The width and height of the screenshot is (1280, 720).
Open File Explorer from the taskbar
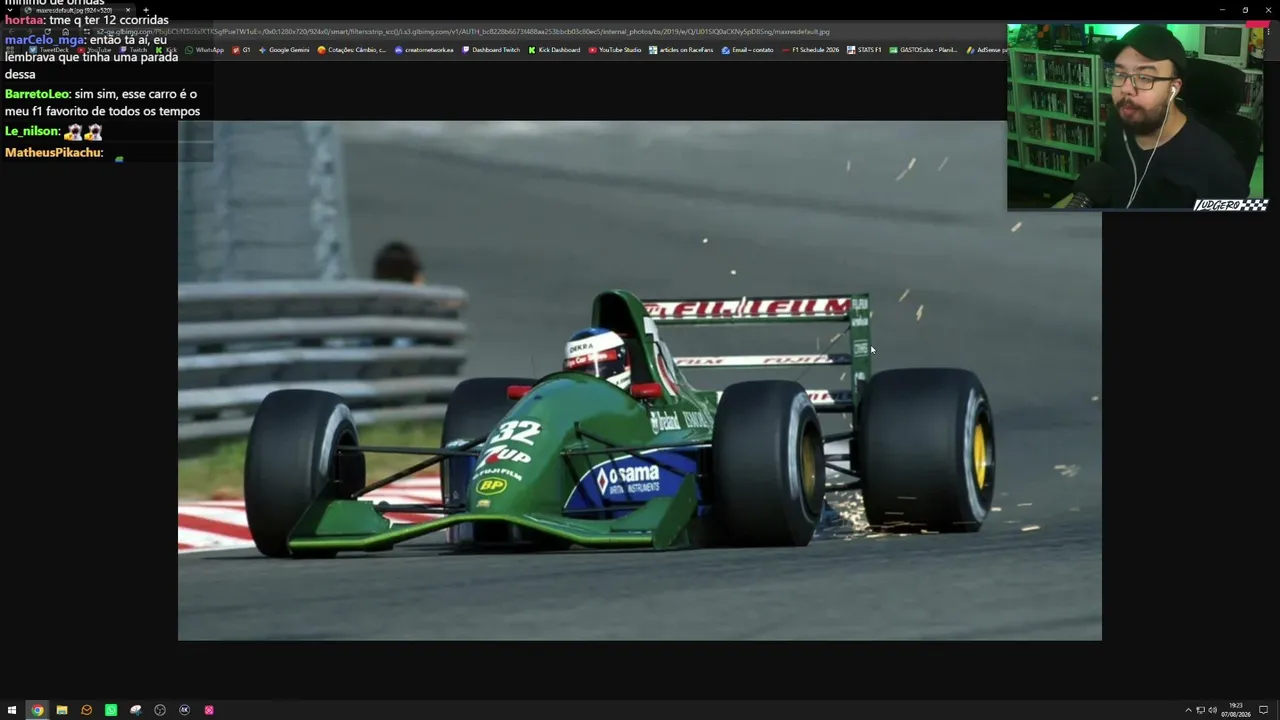coord(62,710)
